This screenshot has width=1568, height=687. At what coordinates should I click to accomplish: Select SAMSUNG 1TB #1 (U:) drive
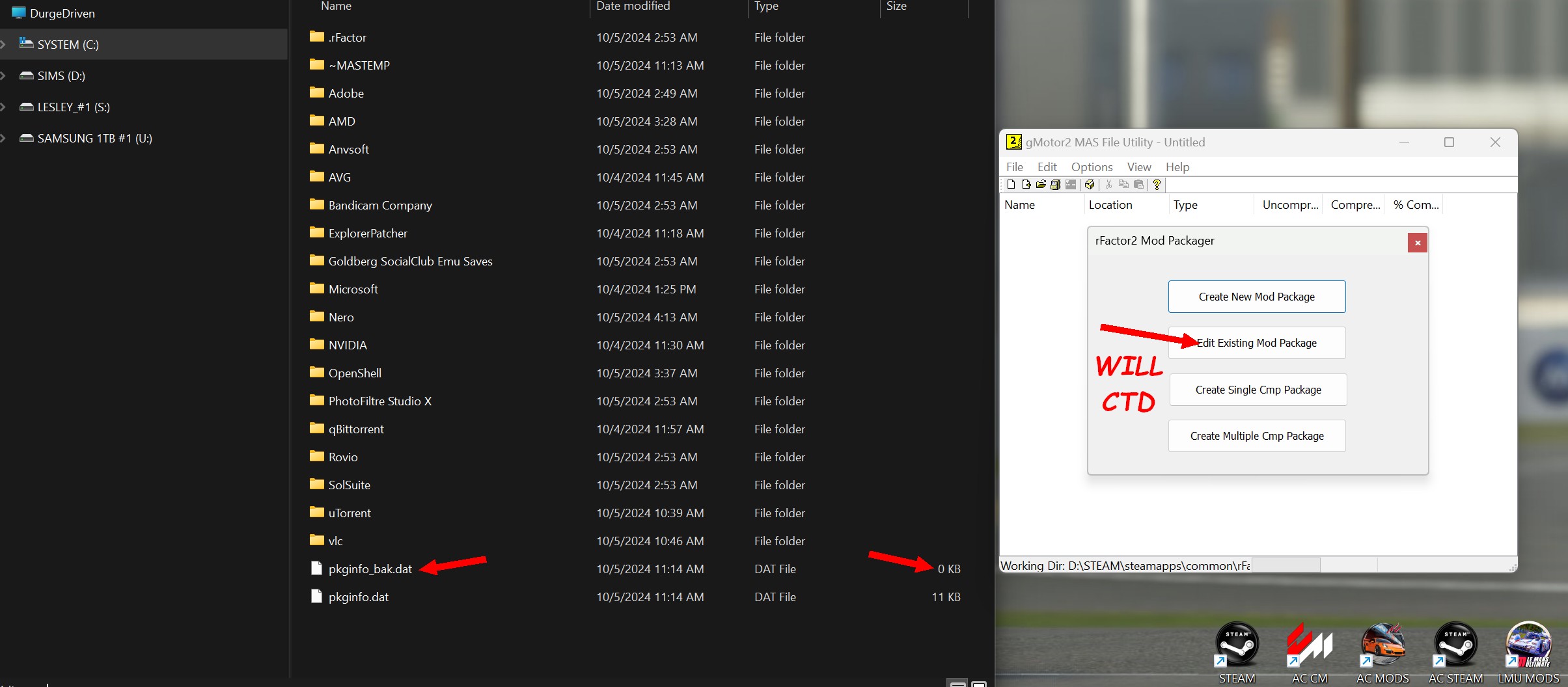tap(144, 138)
